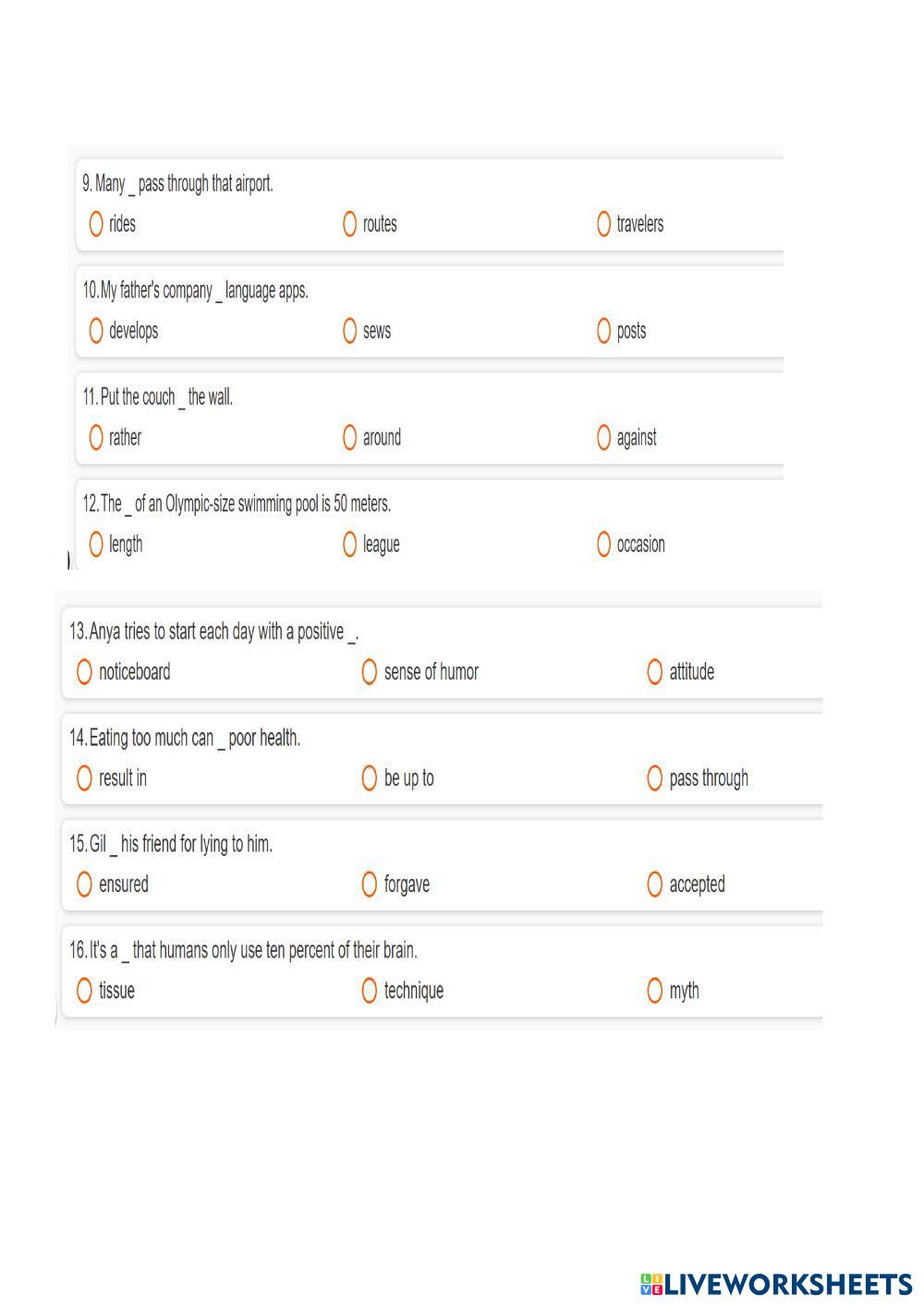The image size is (924, 1307).
Task: Select 'occasion' option in question 12
Action: (x=603, y=544)
